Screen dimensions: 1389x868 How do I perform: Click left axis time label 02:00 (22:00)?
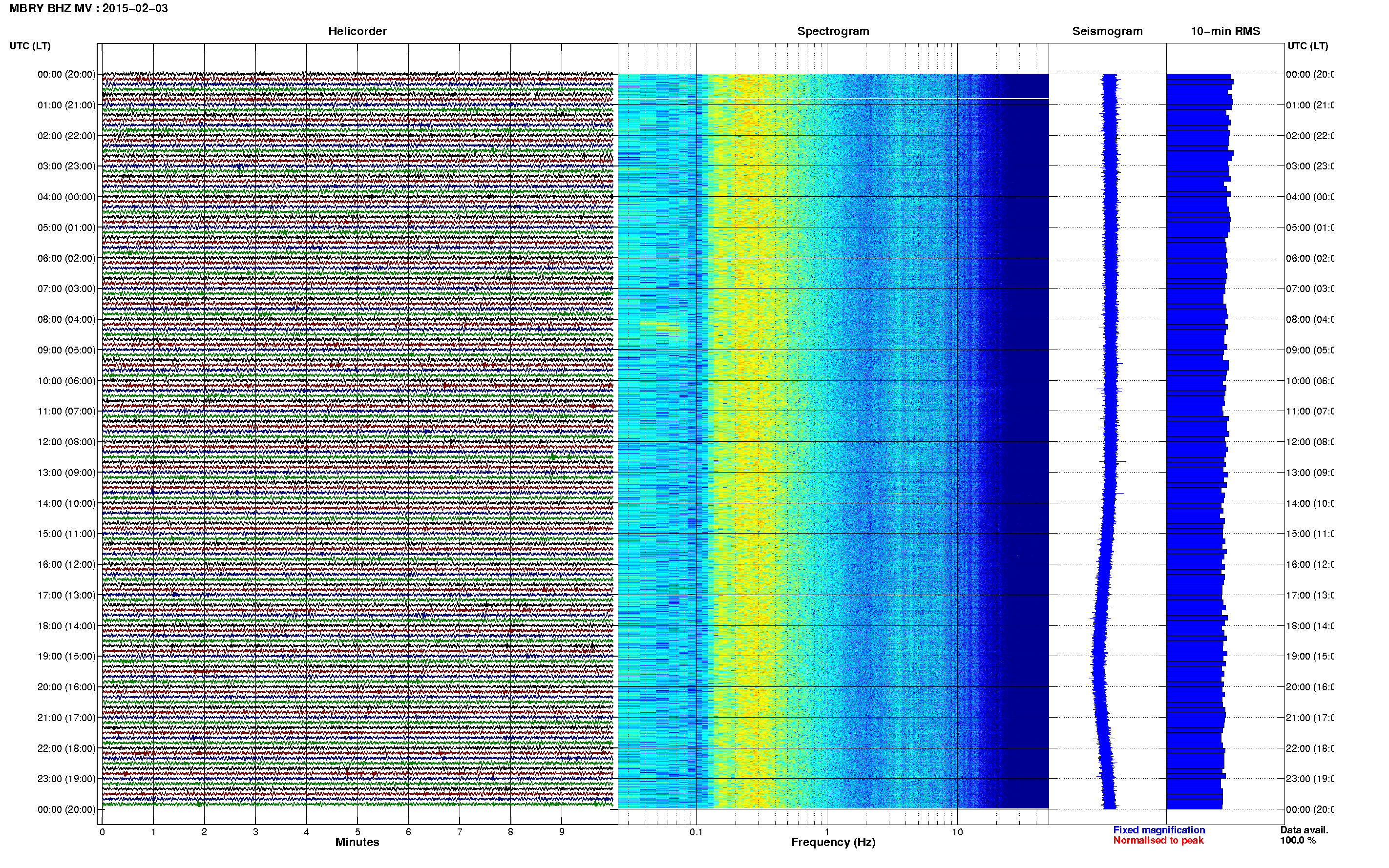click(x=66, y=136)
